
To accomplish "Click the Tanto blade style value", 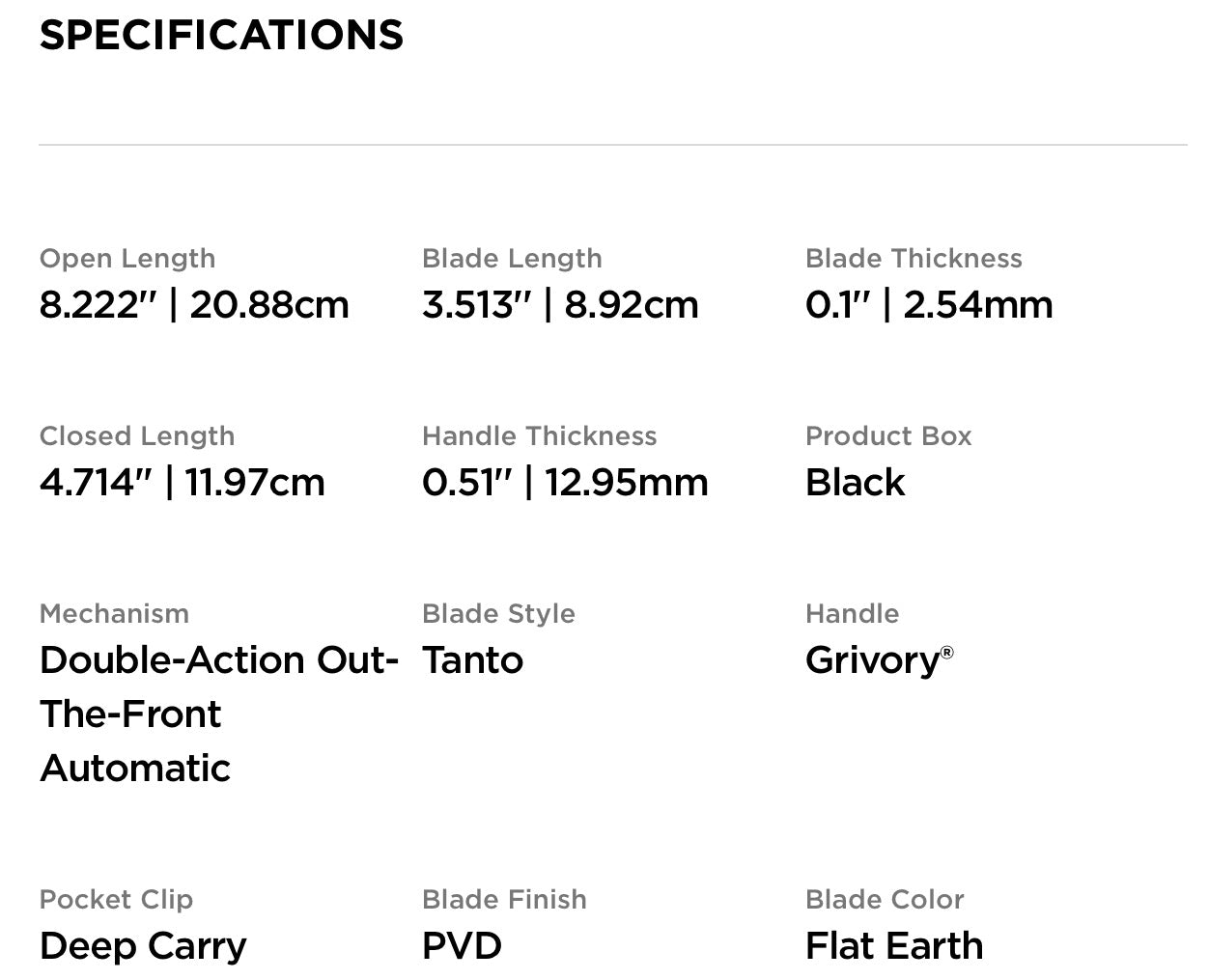I will pos(472,660).
